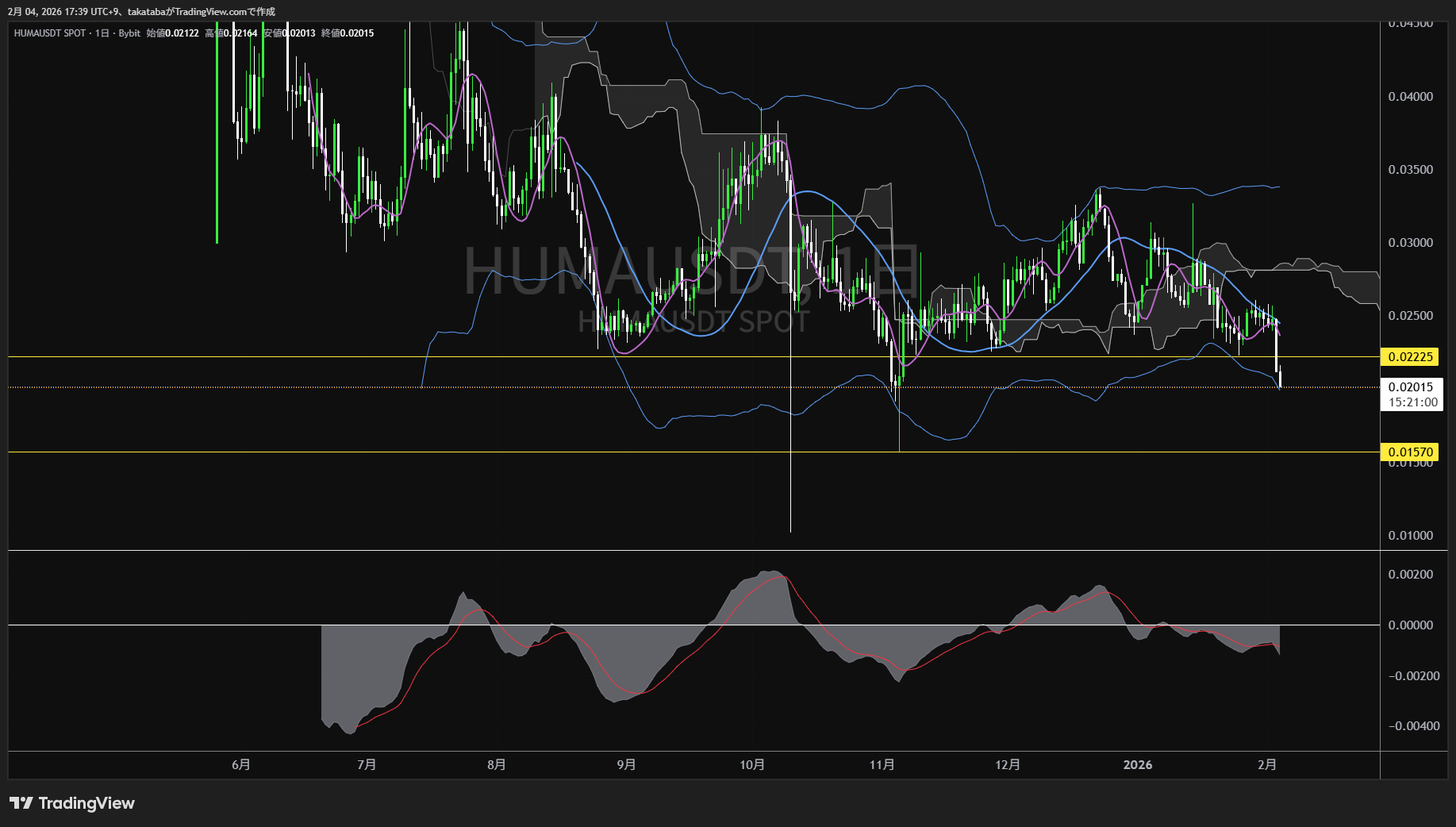This screenshot has width=1456, height=827.
Task: Click the yellow 0.01570 price label
Action: [1410, 452]
